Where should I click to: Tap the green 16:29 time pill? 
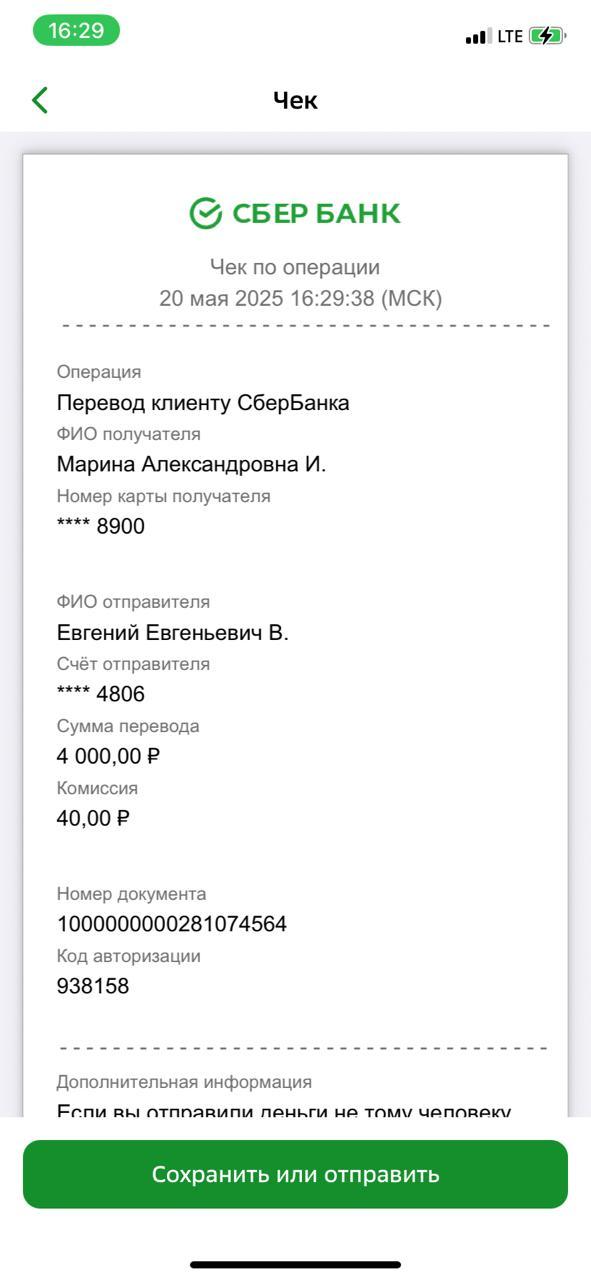tap(76, 30)
